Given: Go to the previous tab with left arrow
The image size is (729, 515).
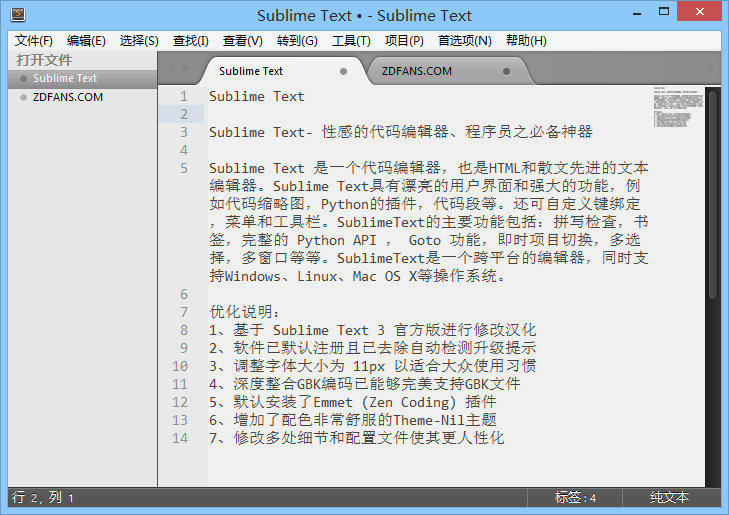Looking at the screenshot, I should tap(171, 69).
